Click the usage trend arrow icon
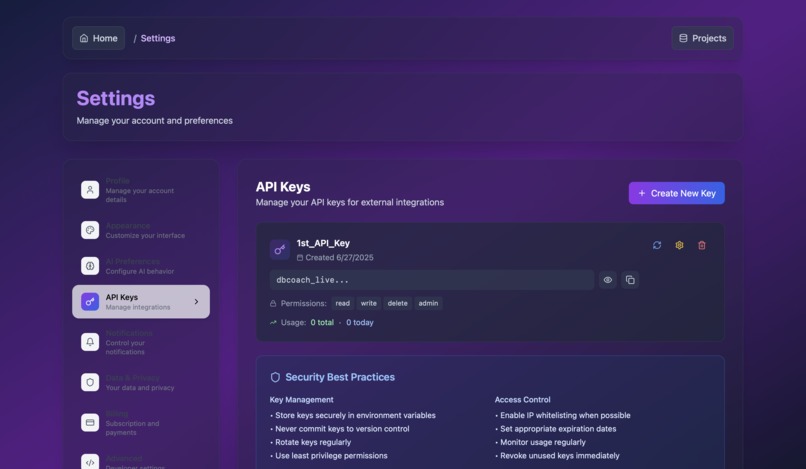The width and height of the screenshot is (806, 469). pyautogui.click(x=273, y=322)
